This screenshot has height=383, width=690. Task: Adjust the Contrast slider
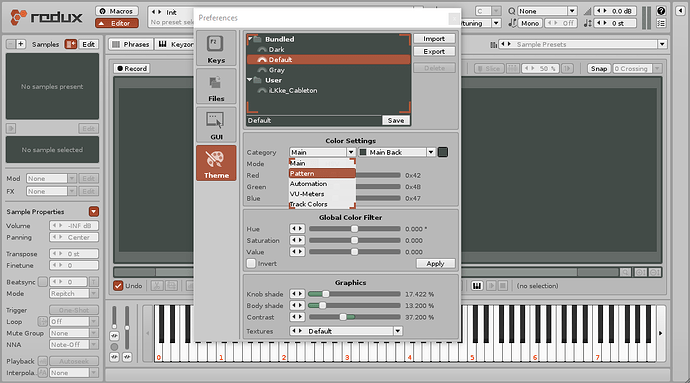click(343, 317)
